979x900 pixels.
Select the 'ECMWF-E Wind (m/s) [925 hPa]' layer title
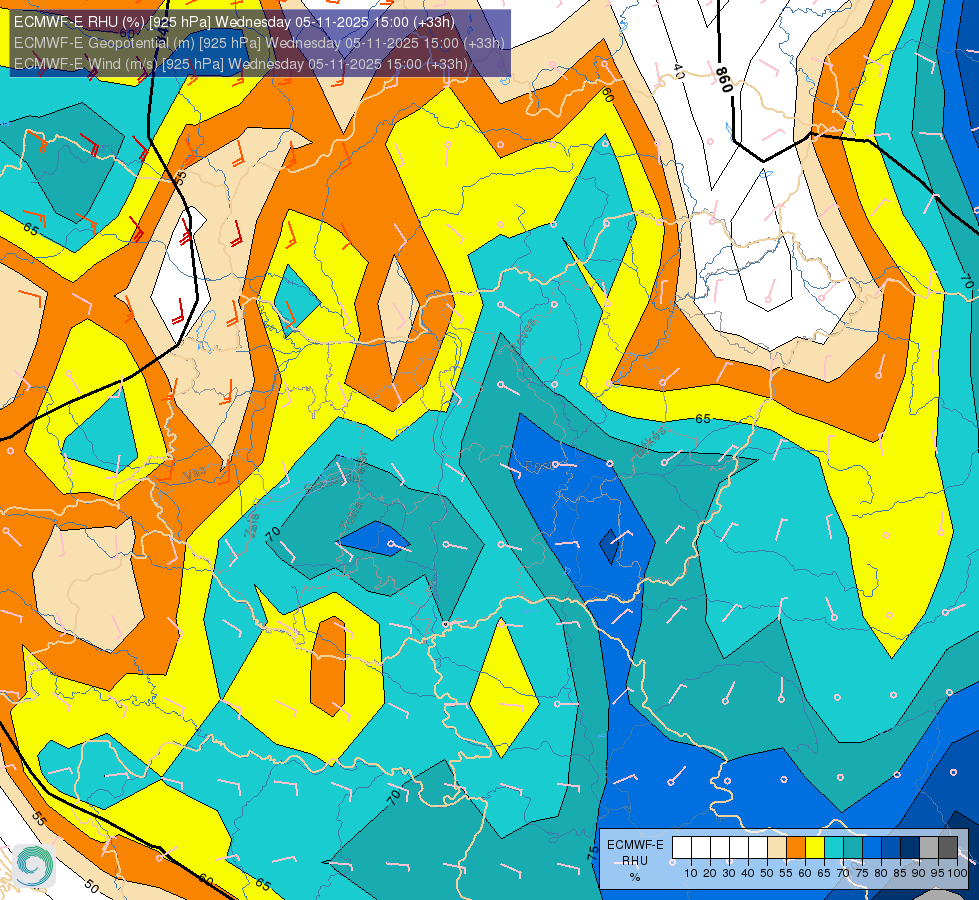point(119,64)
